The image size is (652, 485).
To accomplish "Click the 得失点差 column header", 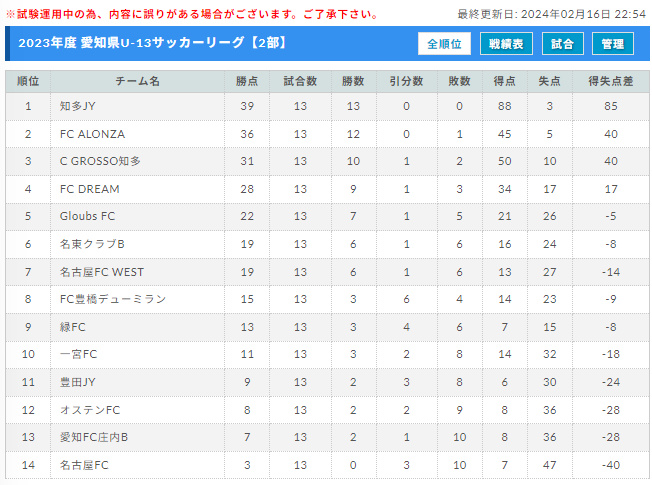I will (610, 81).
